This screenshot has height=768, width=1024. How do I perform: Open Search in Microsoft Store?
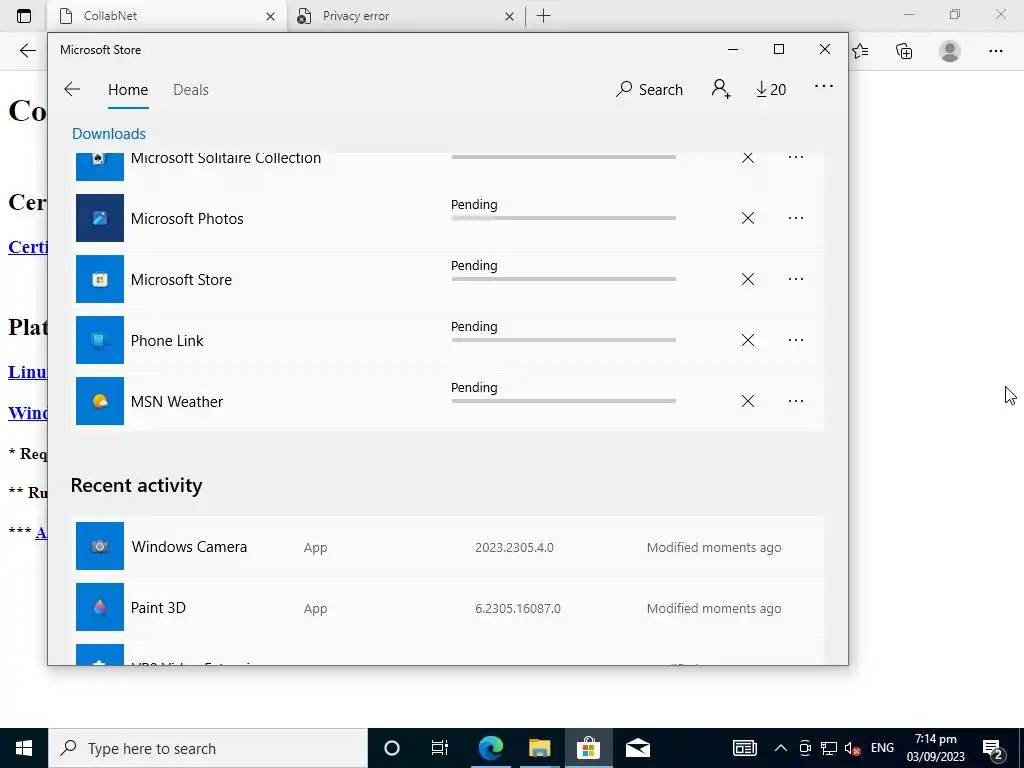point(649,89)
